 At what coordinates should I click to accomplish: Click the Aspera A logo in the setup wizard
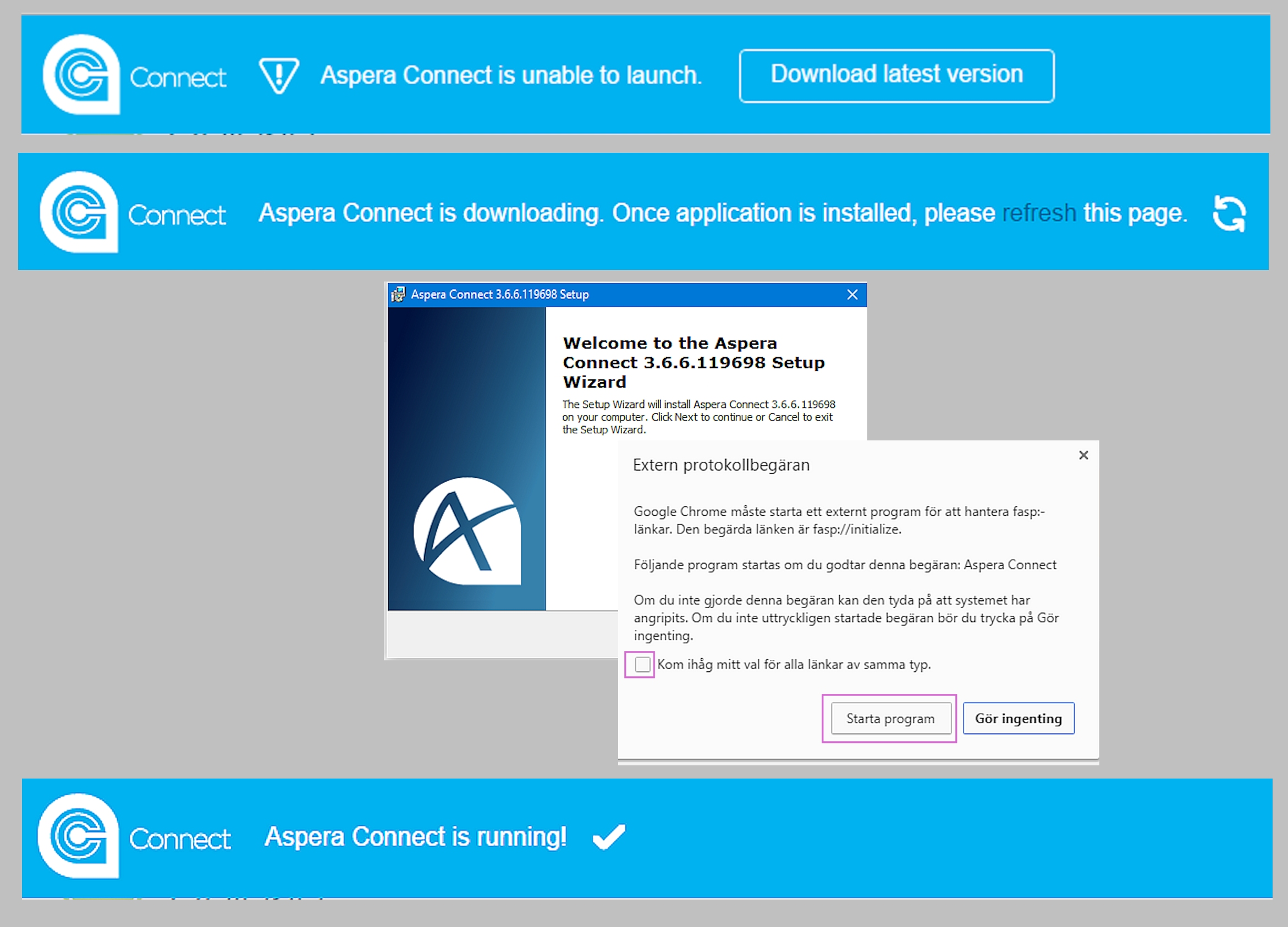click(467, 531)
